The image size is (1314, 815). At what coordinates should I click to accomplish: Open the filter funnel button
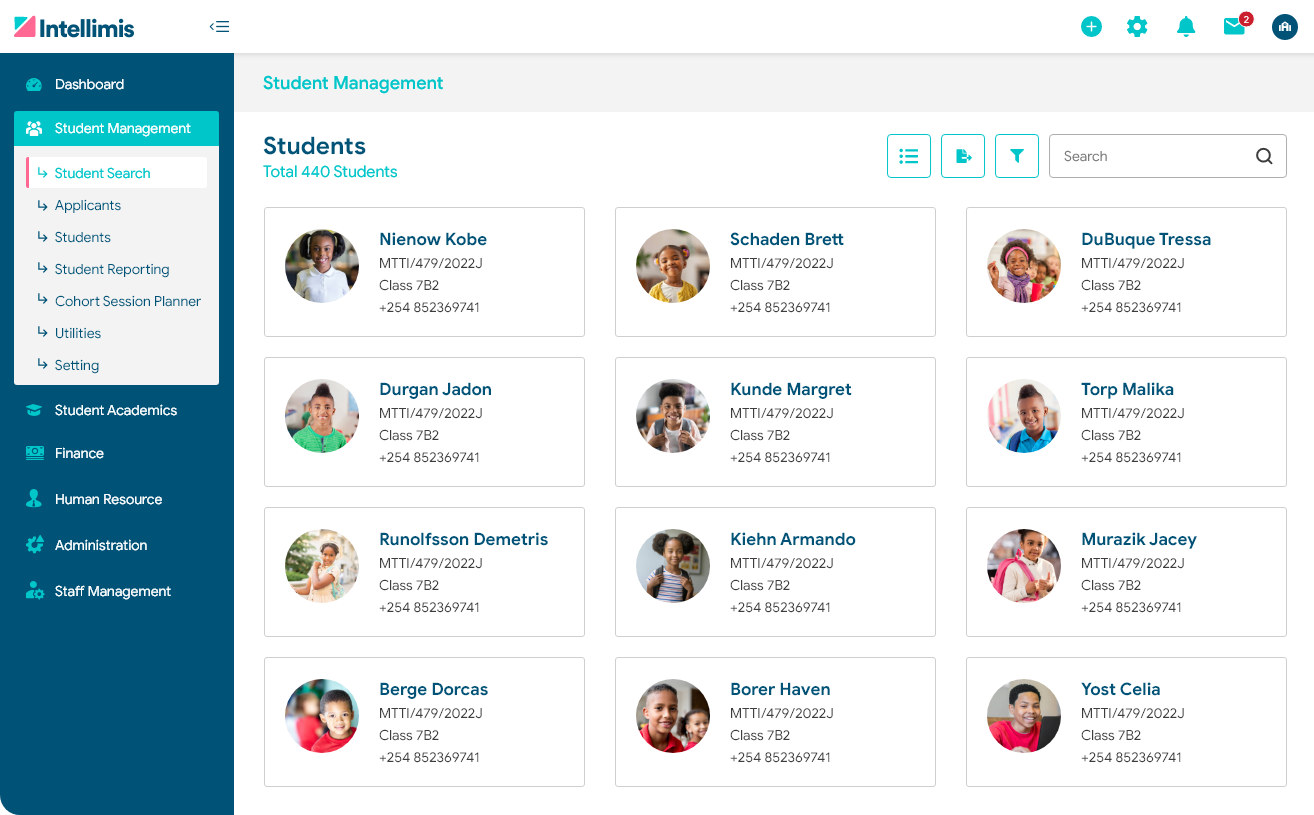pos(1017,156)
